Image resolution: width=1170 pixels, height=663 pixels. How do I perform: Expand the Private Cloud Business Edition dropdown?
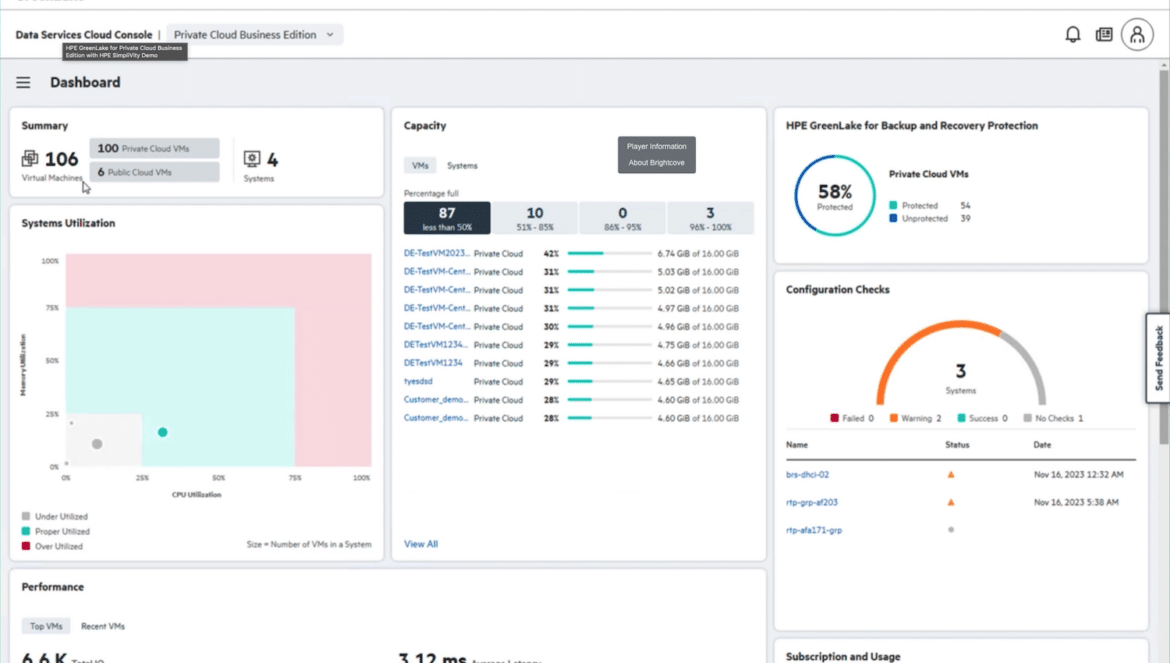254,35
